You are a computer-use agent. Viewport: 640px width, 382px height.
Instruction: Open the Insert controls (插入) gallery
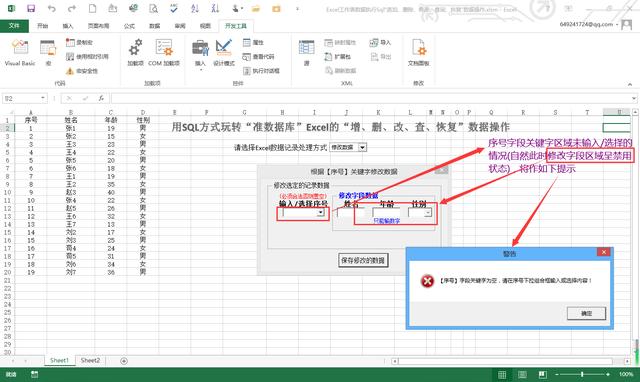click(x=200, y=55)
